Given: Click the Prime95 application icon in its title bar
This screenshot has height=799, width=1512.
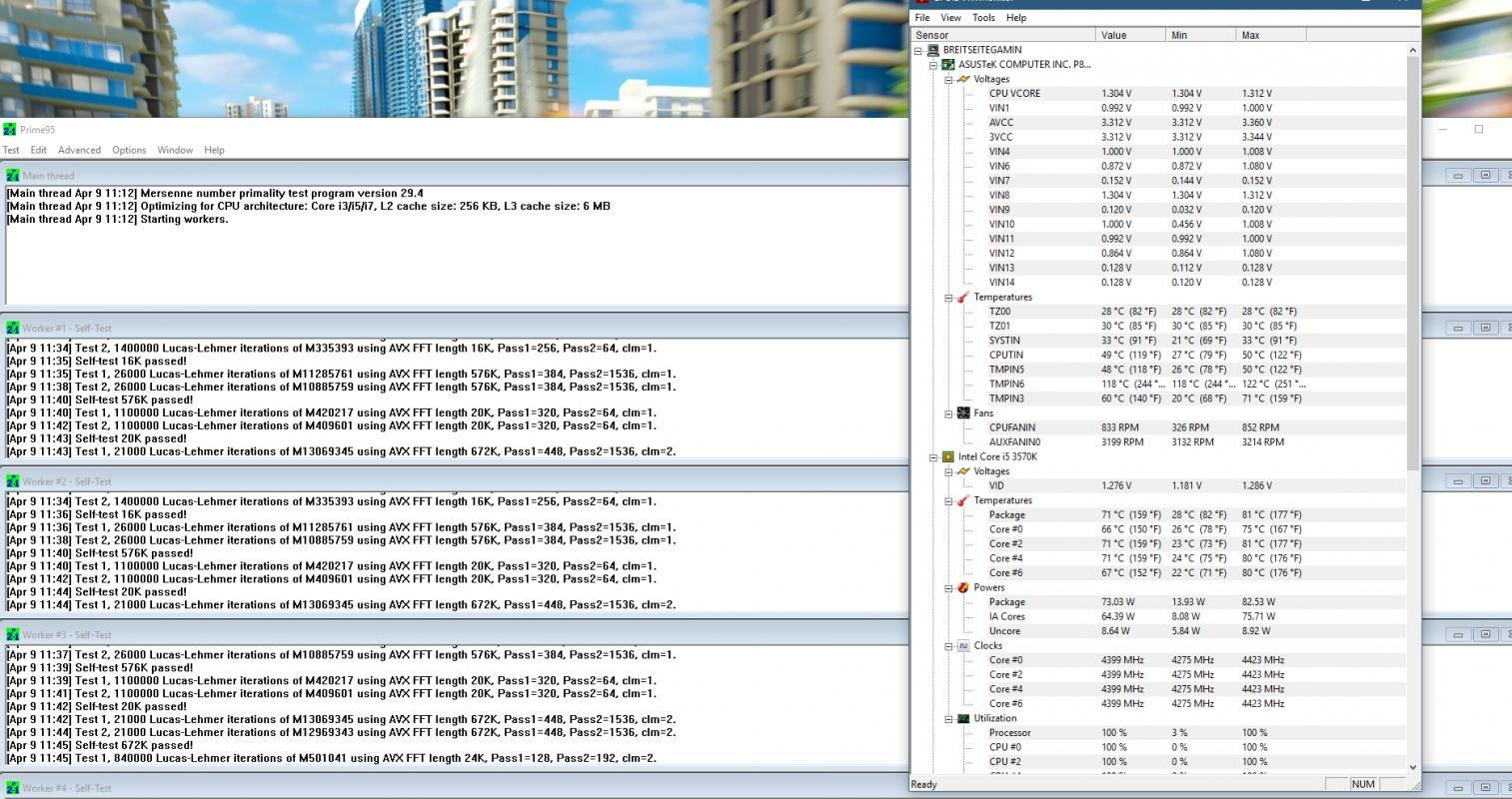Looking at the screenshot, I should coord(10,129).
